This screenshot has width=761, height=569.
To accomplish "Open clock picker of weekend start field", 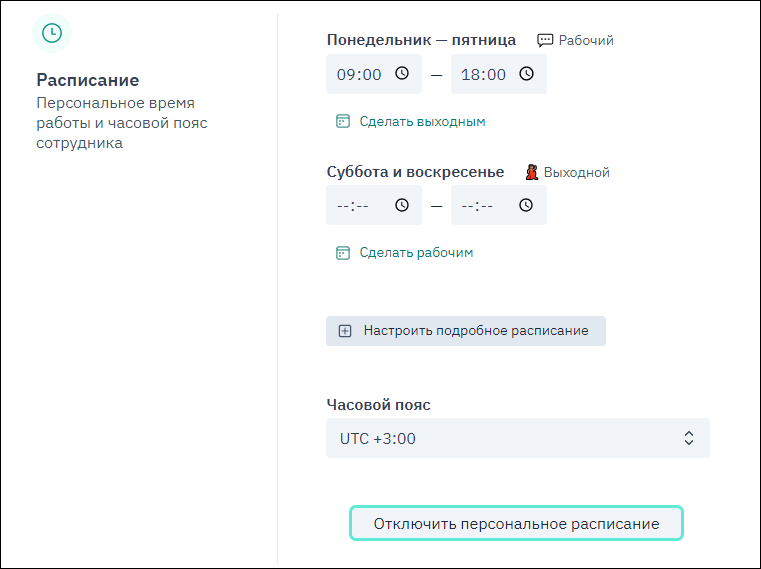I will pyautogui.click(x=402, y=205).
